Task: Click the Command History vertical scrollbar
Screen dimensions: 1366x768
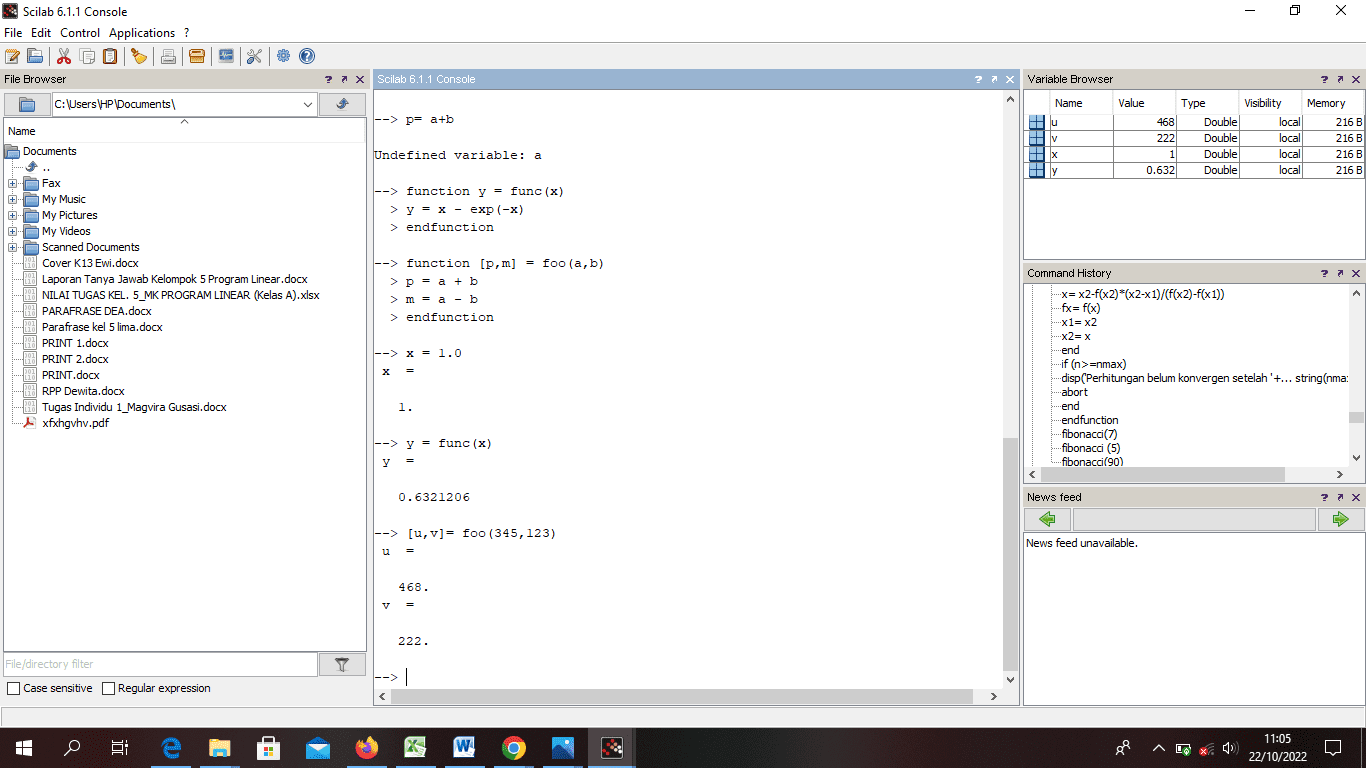Action: [x=1356, y=418]
